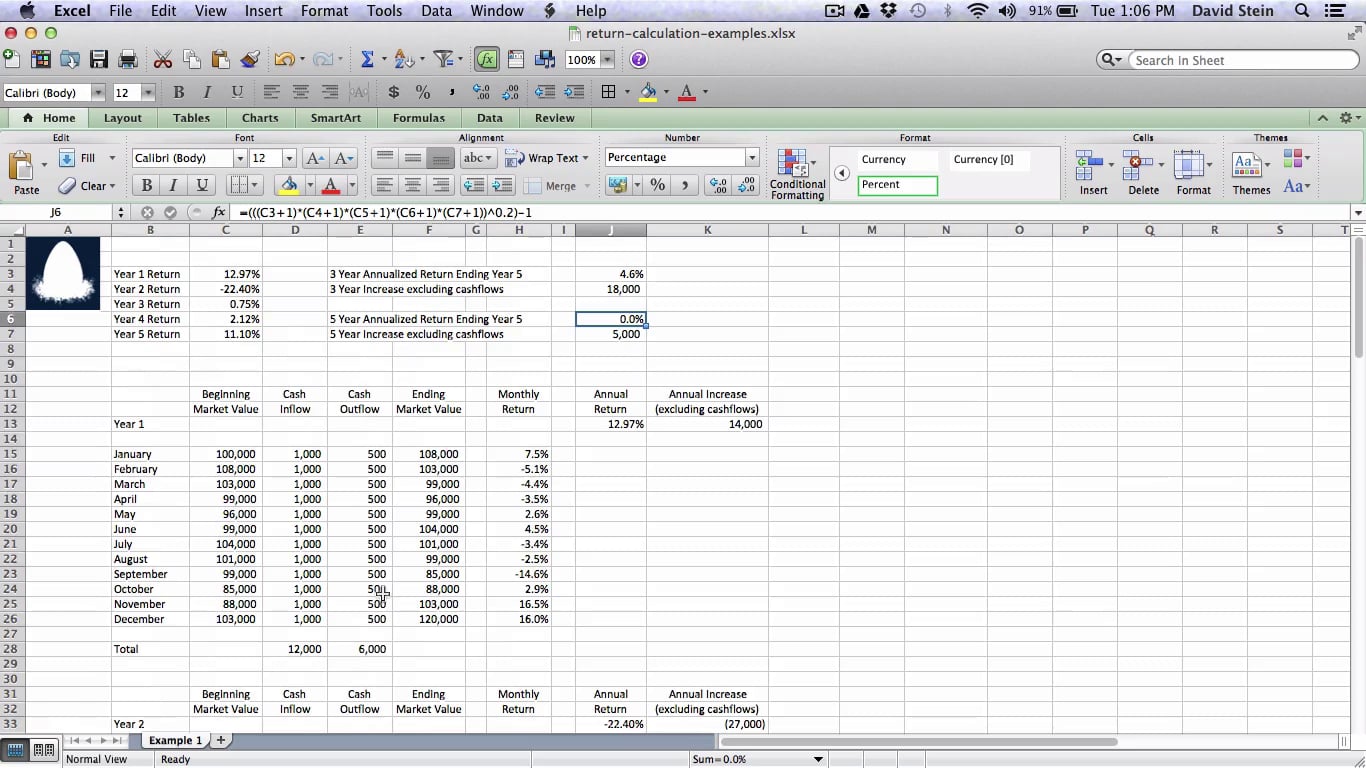Apply the Currency cell style
This screenshot has height=768, width=1366.
point(884,160)
